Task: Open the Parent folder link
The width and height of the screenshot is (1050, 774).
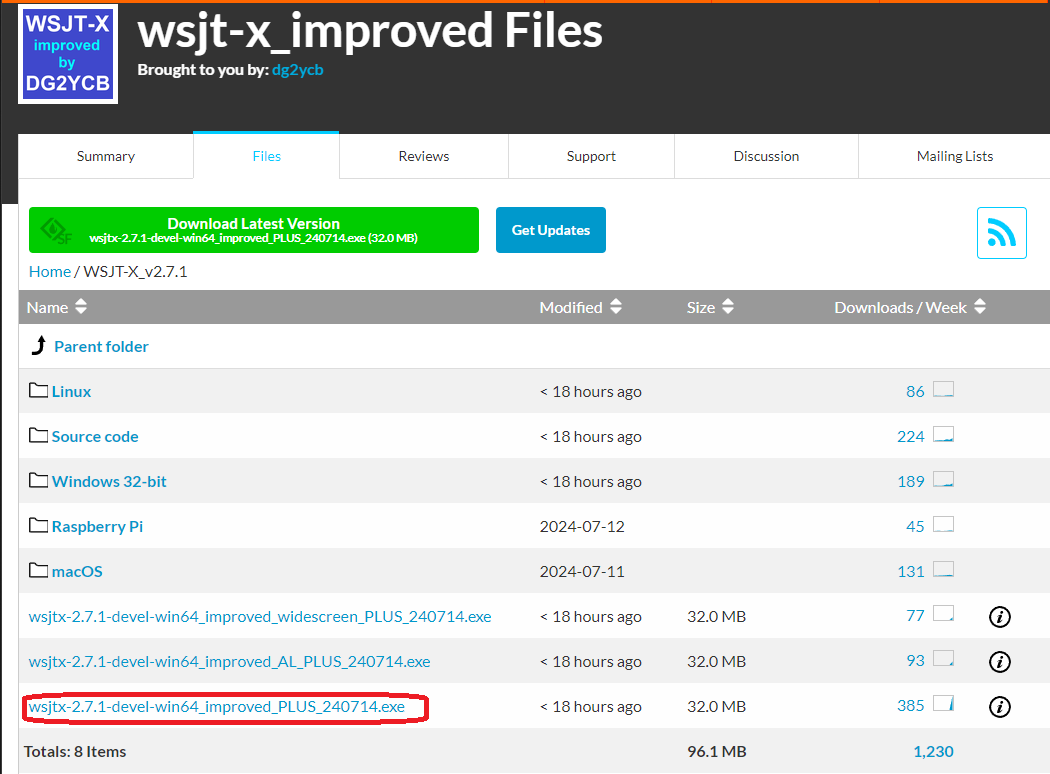Action: (x=101, y=346)
